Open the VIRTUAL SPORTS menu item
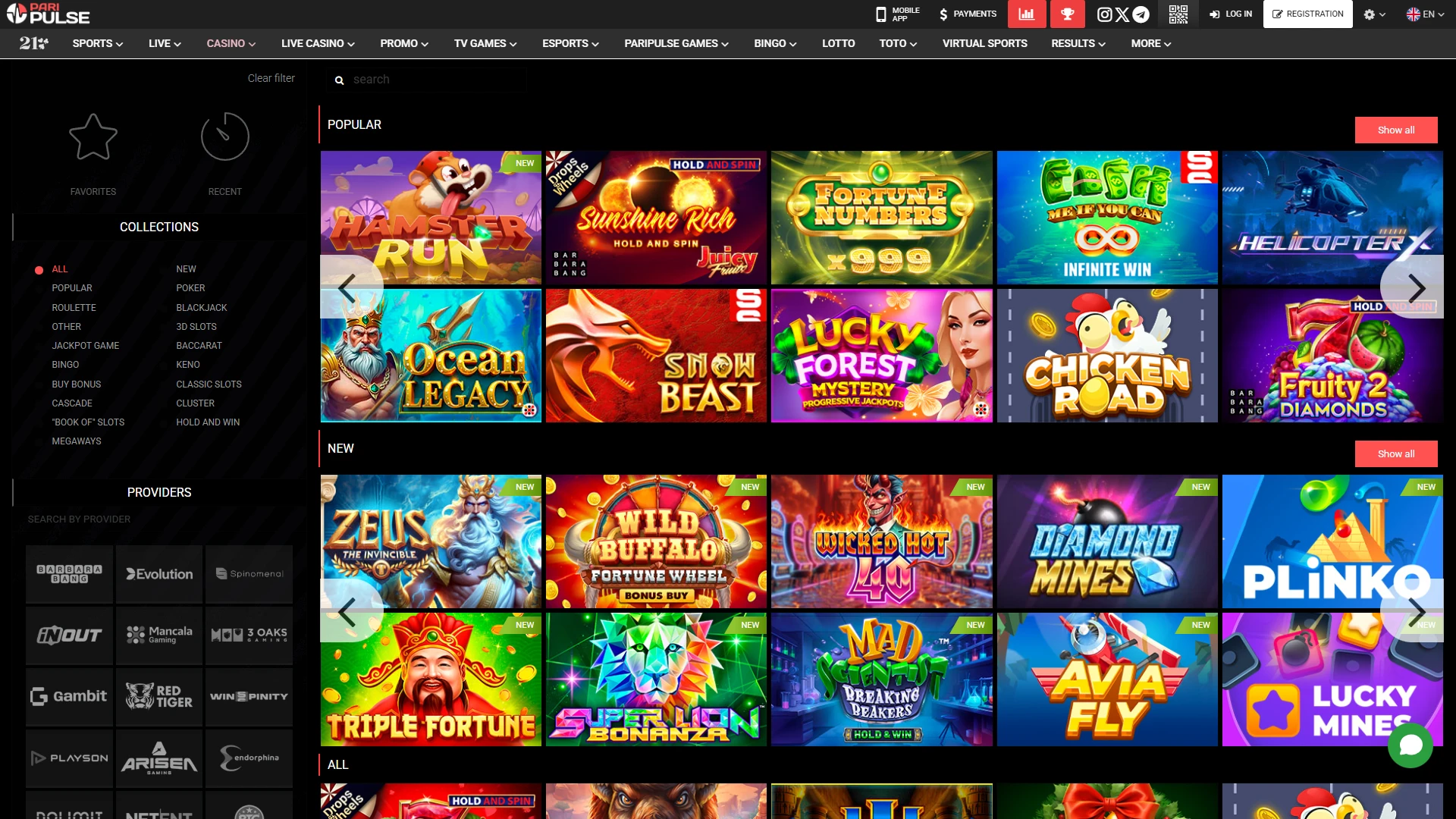The height and width of the screenshot is (819, 1456). [984, 43]
